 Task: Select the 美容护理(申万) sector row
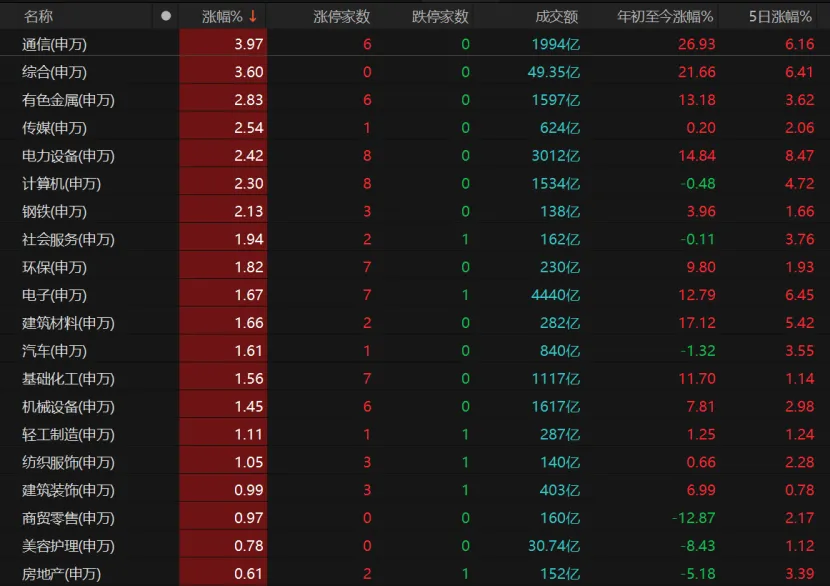click(x=68, y=546)
